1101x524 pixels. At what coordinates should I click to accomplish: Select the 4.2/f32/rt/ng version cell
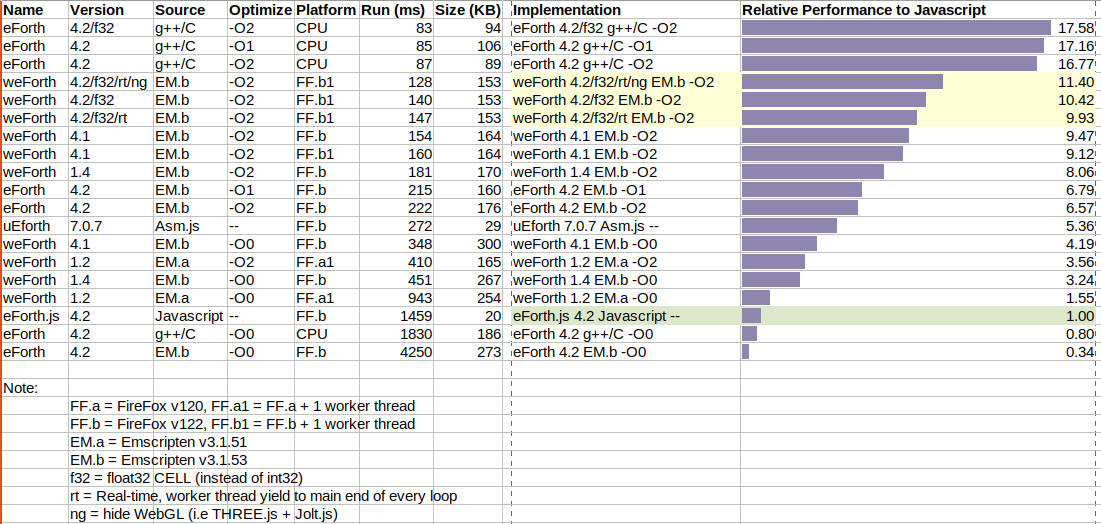(x=109, y=82)
